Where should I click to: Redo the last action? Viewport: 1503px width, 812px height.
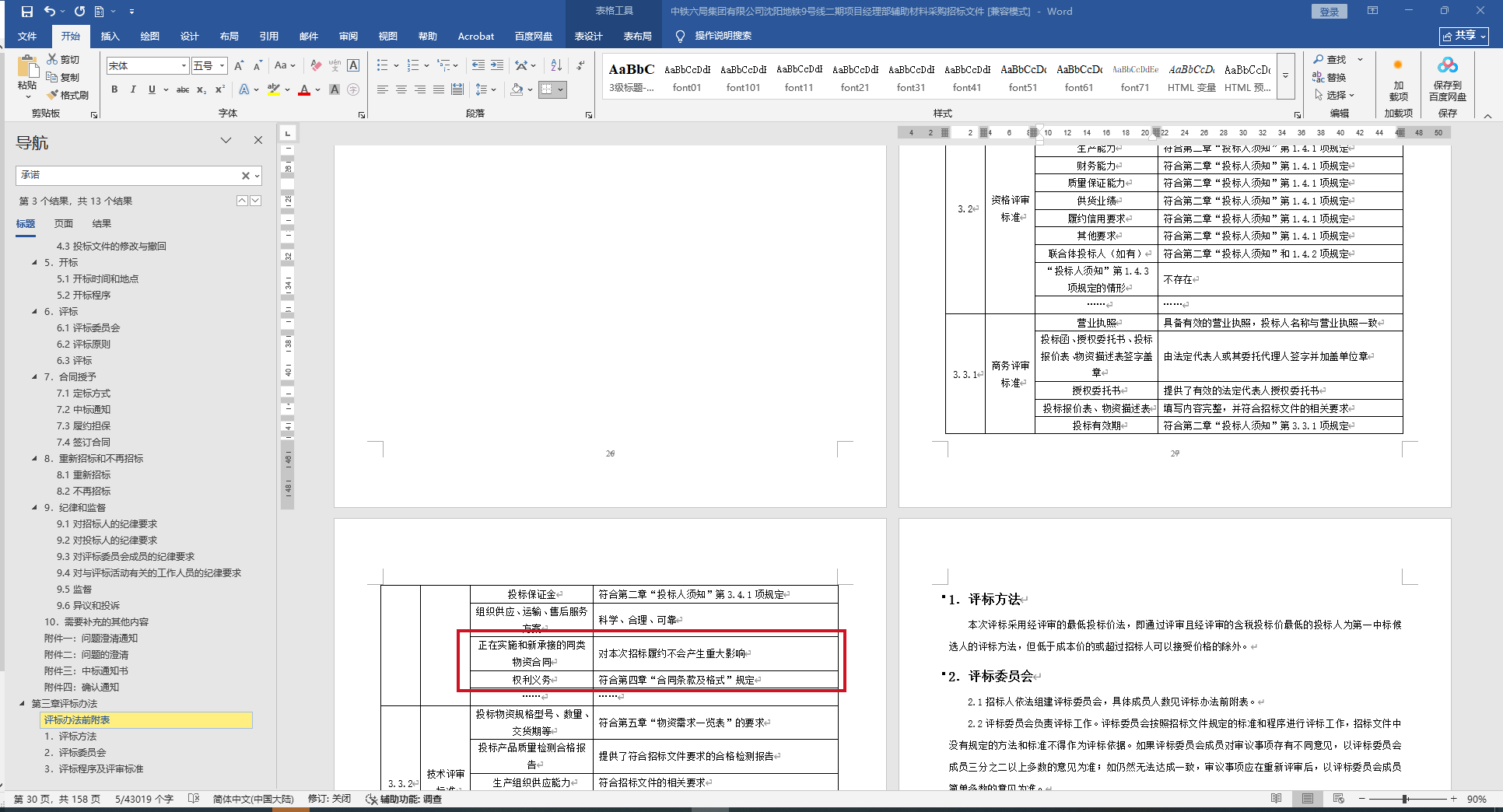pyautogui.click(x=79, y=12)
